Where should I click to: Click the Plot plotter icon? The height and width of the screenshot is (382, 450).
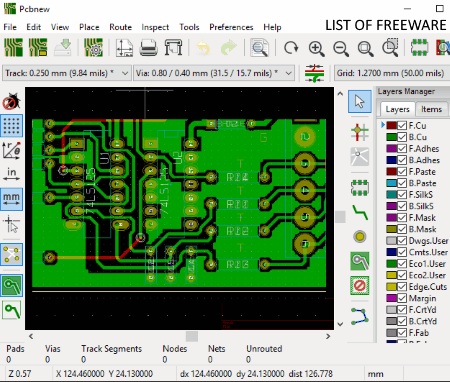point(173,48)
